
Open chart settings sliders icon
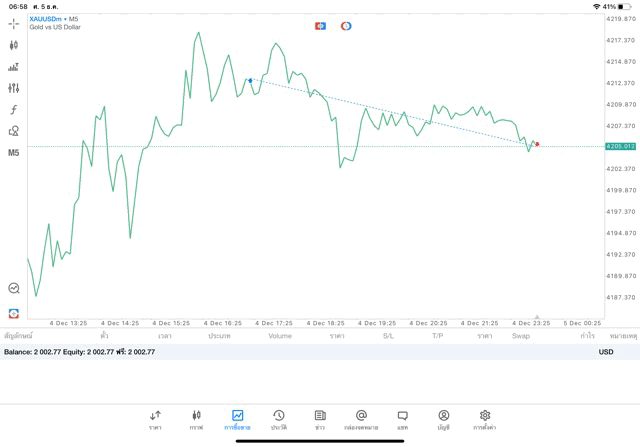pos(14,88)
